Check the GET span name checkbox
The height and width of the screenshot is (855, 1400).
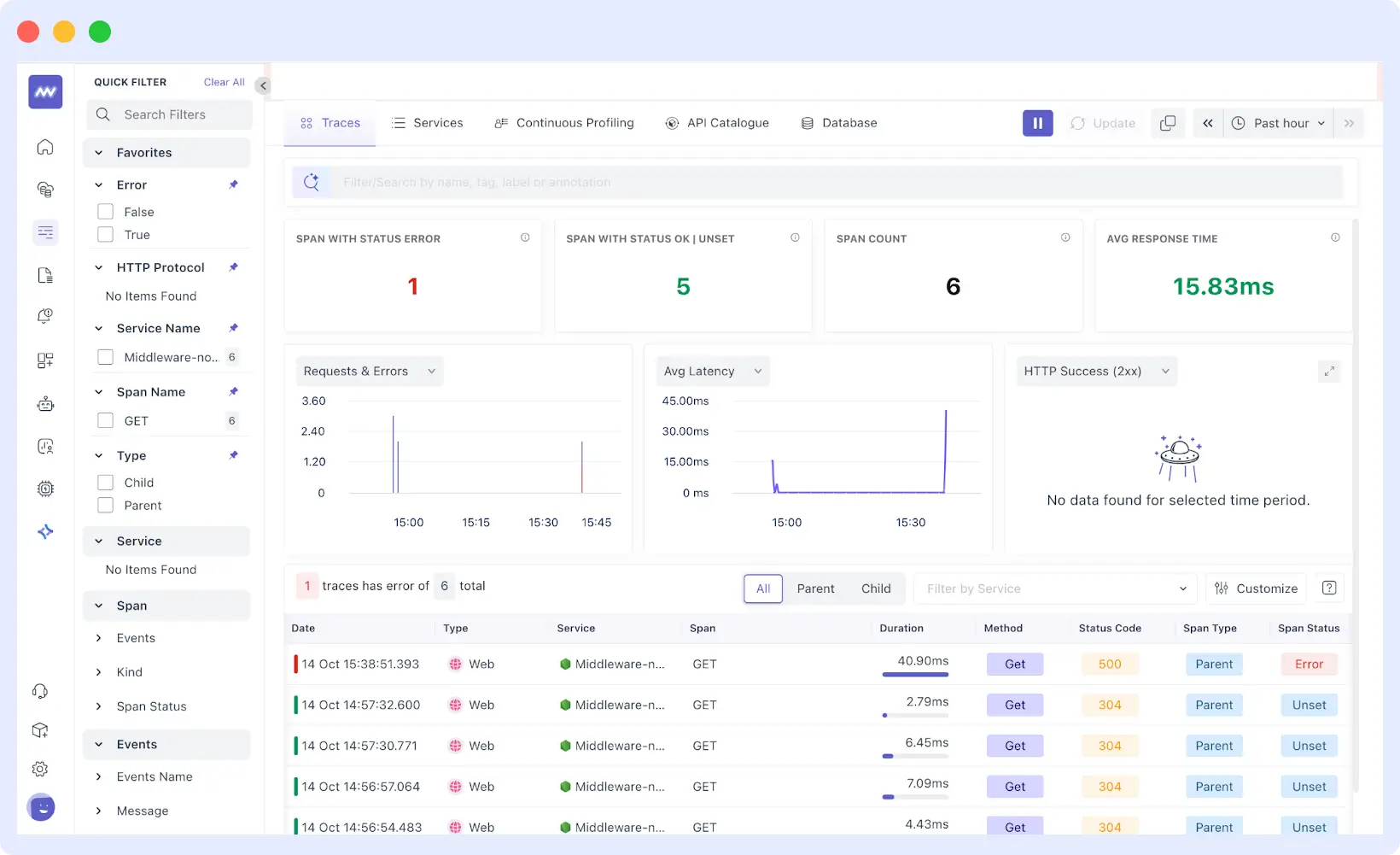point(106,420)
